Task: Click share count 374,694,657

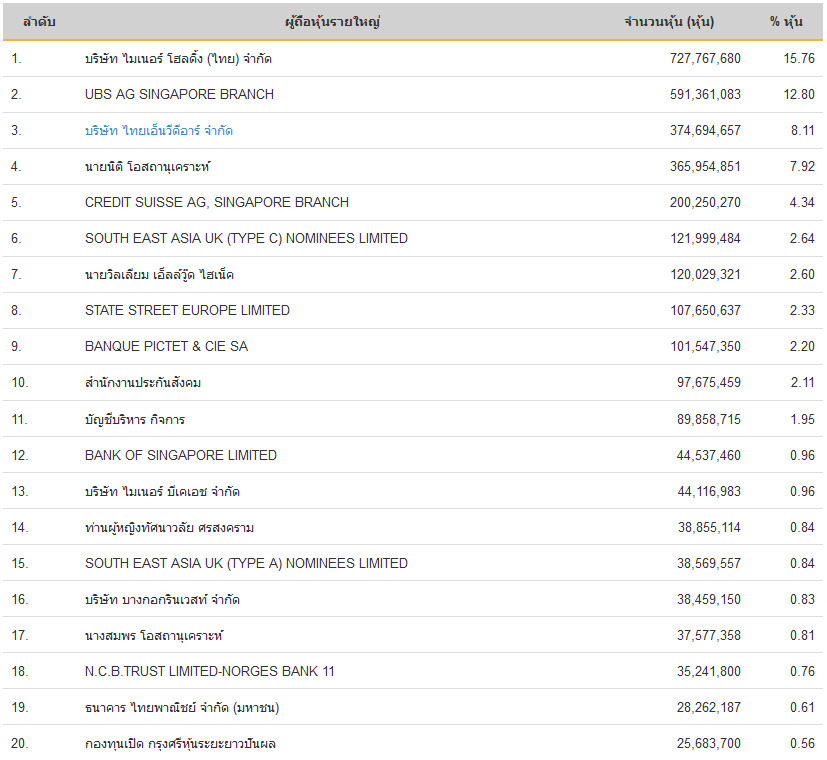Action: point(705,130)
